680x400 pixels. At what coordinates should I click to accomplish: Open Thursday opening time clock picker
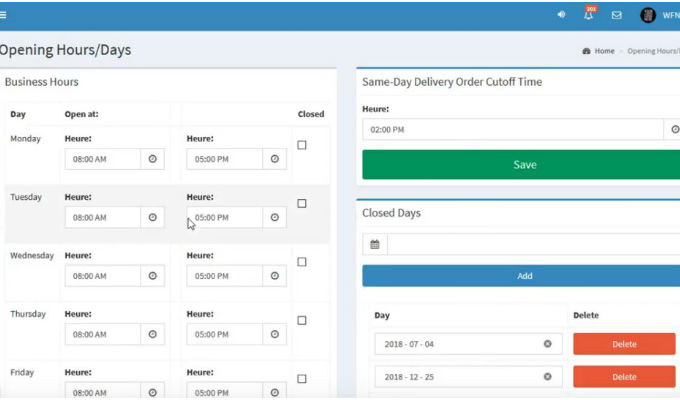coord(153,334)
